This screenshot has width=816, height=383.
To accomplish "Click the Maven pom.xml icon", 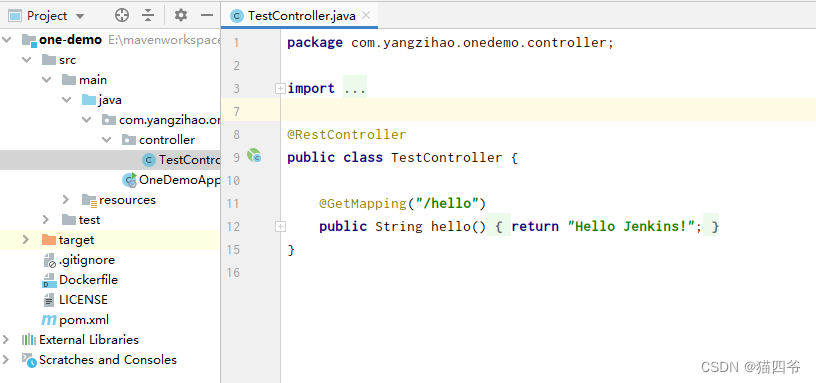I will (49, 320).
